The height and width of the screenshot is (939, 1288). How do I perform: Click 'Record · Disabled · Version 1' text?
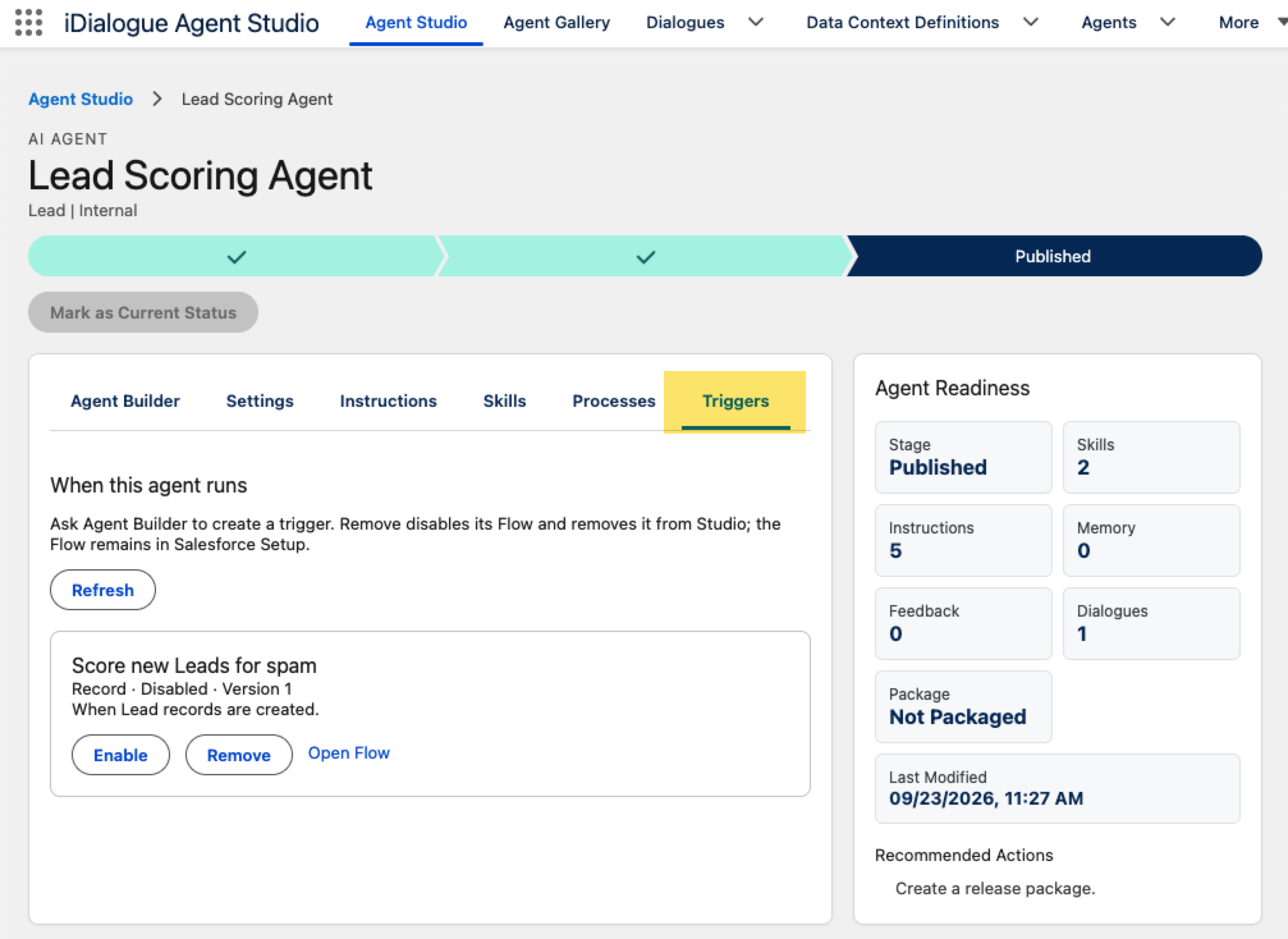tap(182, 689)
